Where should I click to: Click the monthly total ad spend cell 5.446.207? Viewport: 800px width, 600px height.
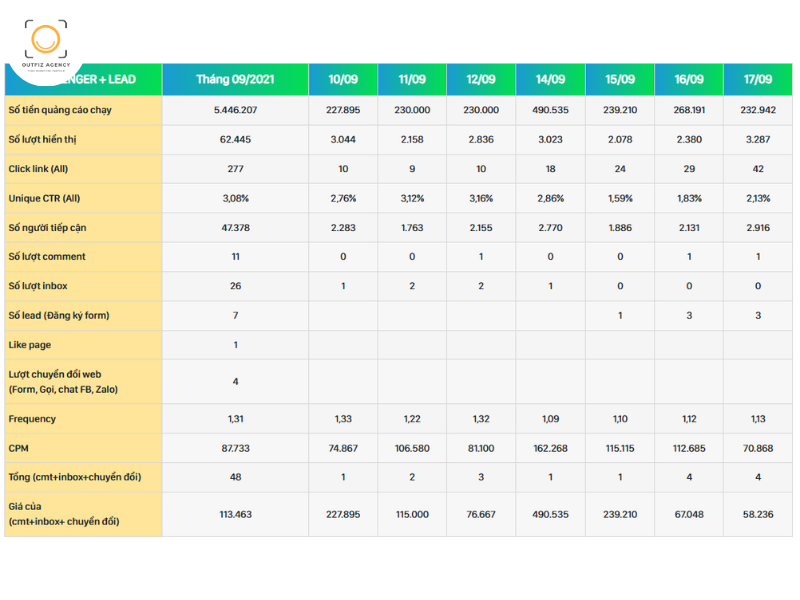(x=235, y=110)
